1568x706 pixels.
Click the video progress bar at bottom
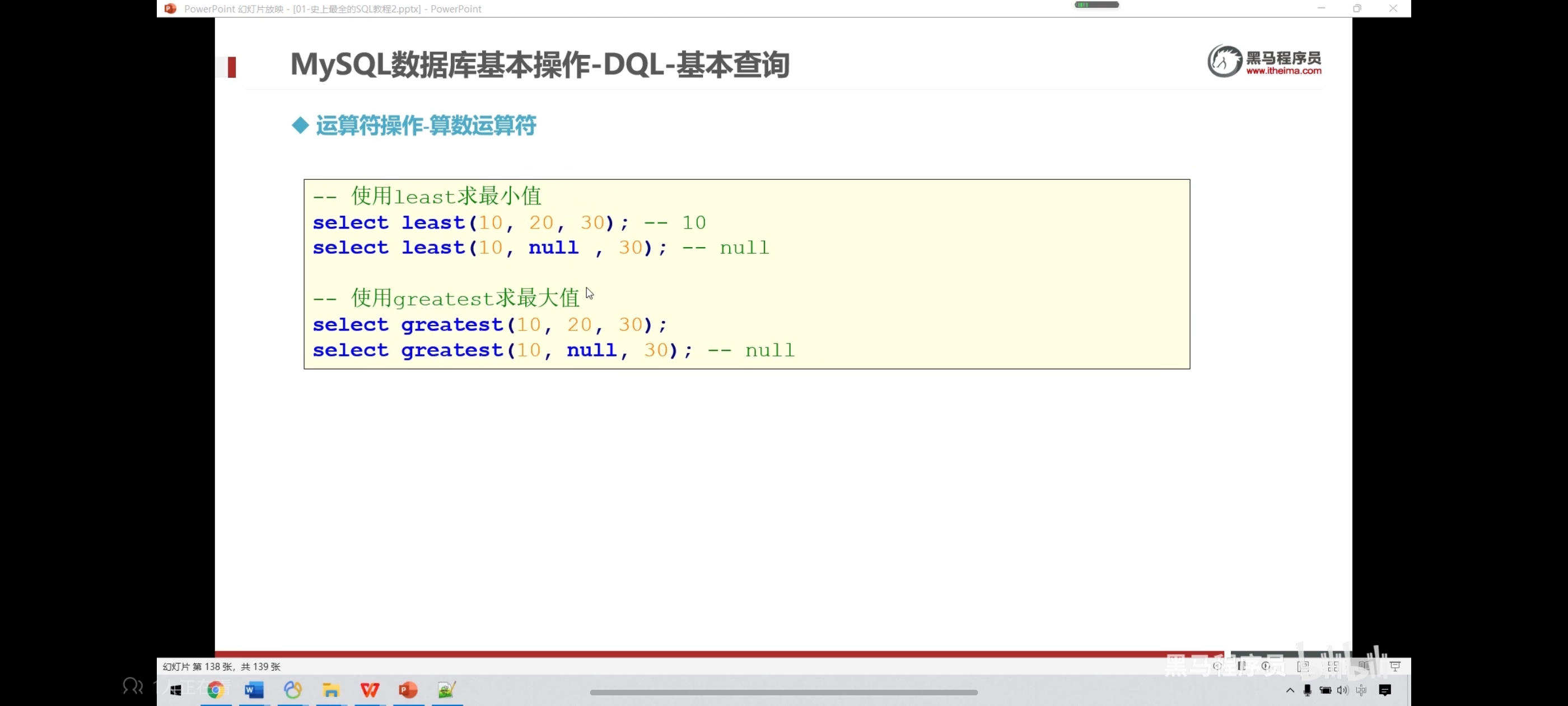783,692
